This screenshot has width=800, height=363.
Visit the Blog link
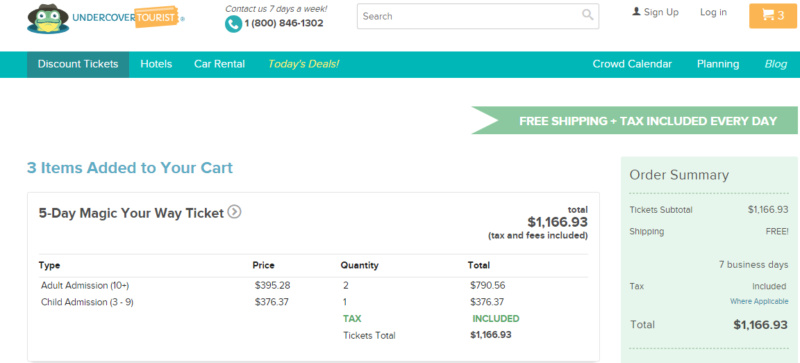coord(776,64)
